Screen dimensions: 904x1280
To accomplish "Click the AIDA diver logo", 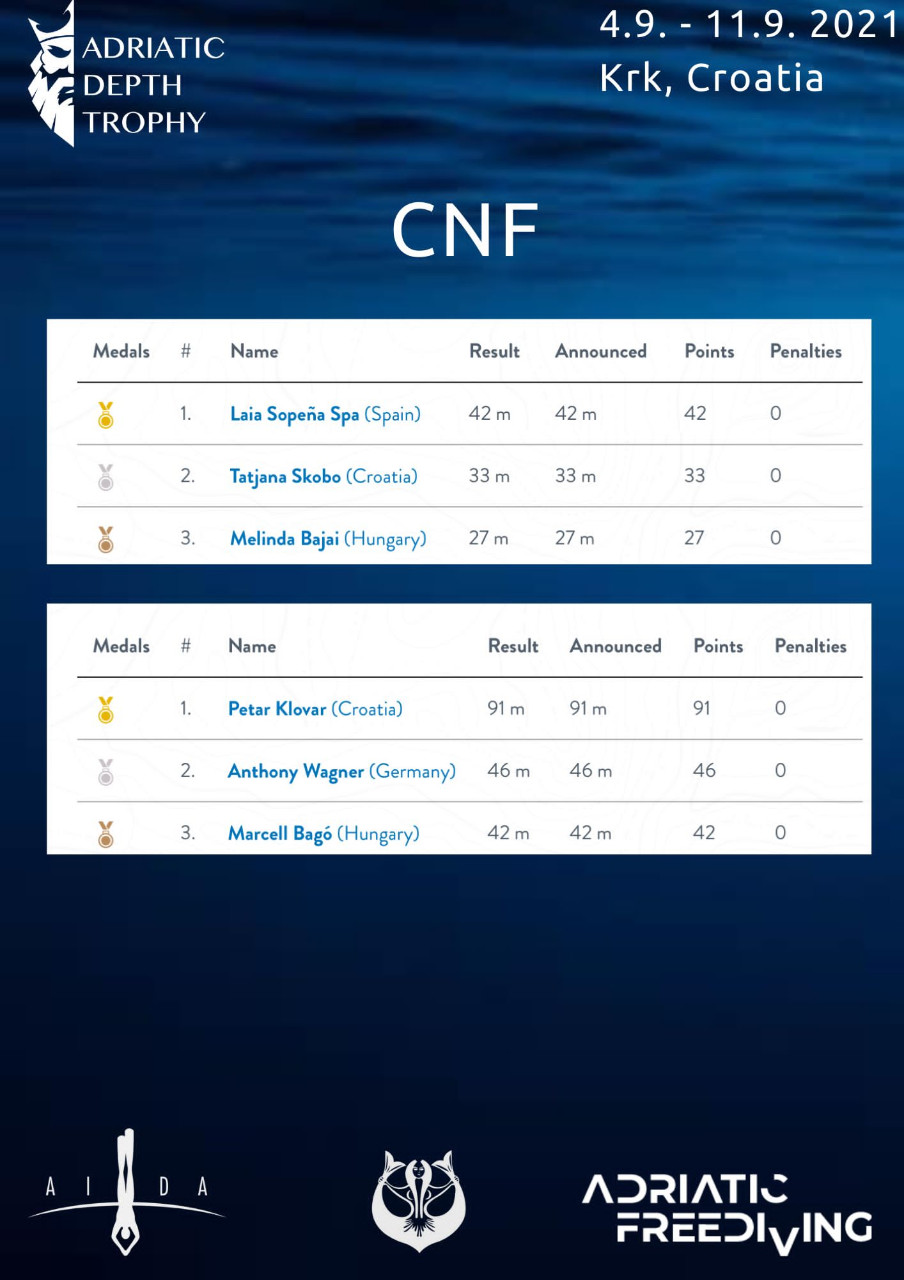I will click(x=126, y=1190).
